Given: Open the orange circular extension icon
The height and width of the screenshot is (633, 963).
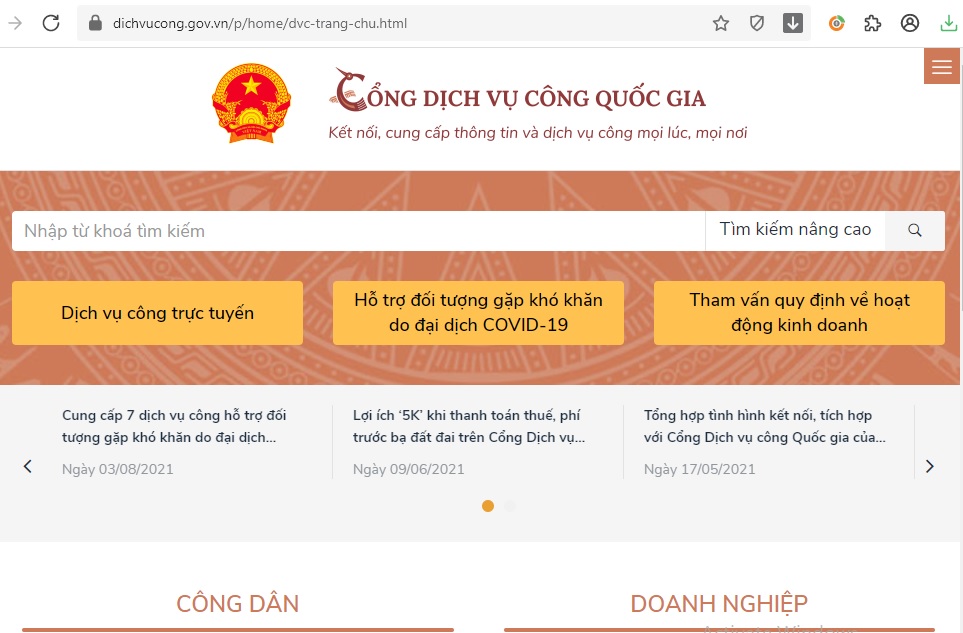Looking at the screenshot, I should 836,23.
